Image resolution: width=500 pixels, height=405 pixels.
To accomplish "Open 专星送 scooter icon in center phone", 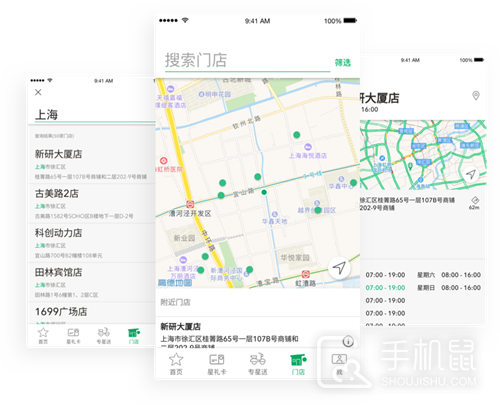I will pyautogui.click(x=258, y=359).
